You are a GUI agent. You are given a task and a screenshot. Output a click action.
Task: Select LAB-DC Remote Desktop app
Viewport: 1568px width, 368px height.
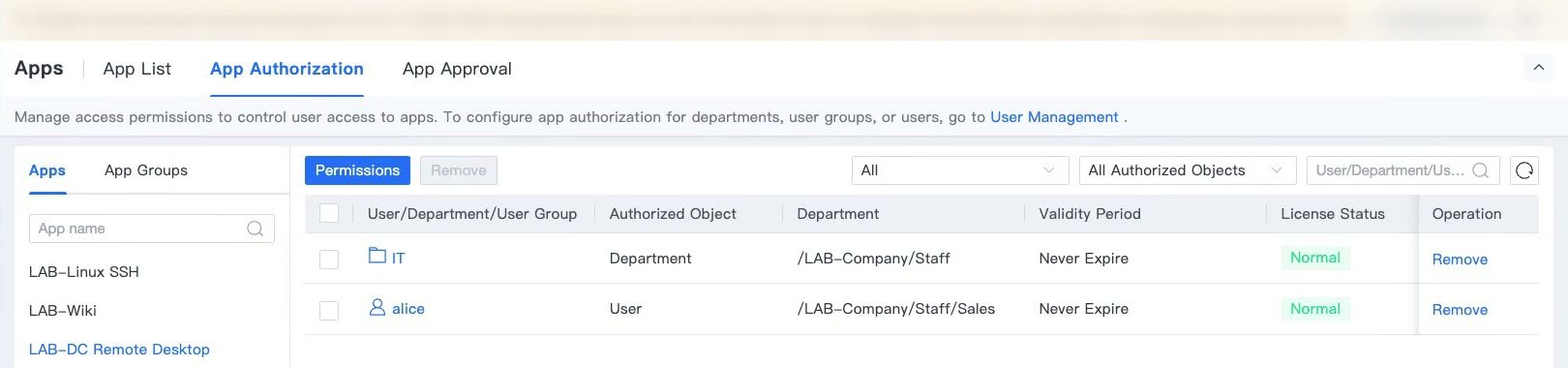pyautogui.click(x=119, y=350)
